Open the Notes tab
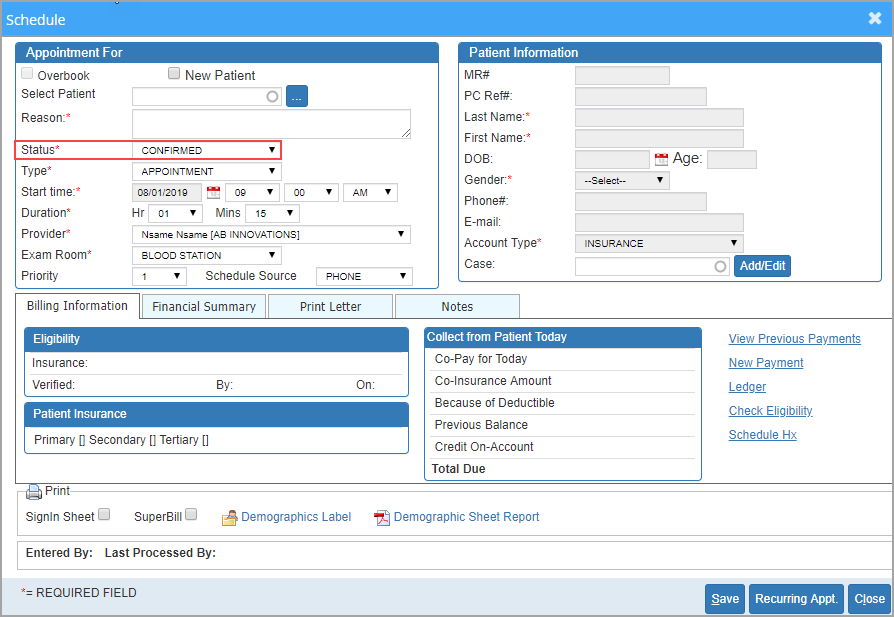 [x=457, y=307]
